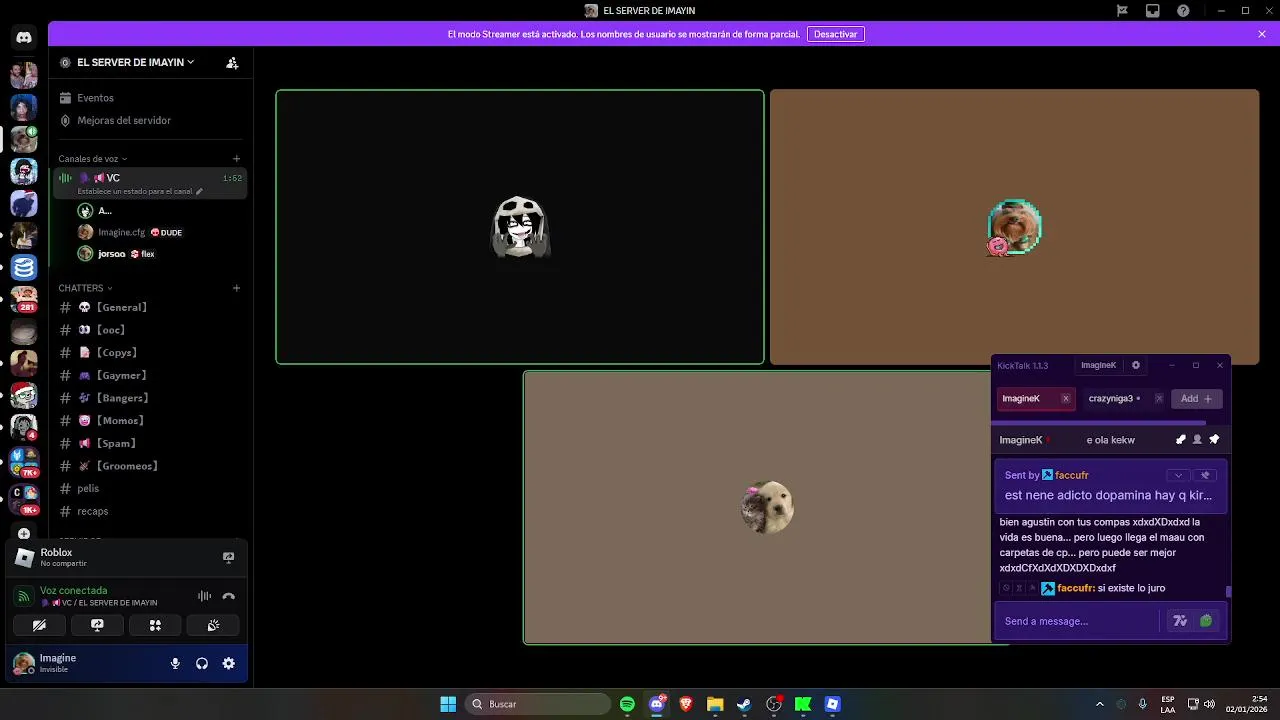Open the activities launcher button
This screenshot has width=1280, height=720.
pyautogui.click(x=155, y=625)
